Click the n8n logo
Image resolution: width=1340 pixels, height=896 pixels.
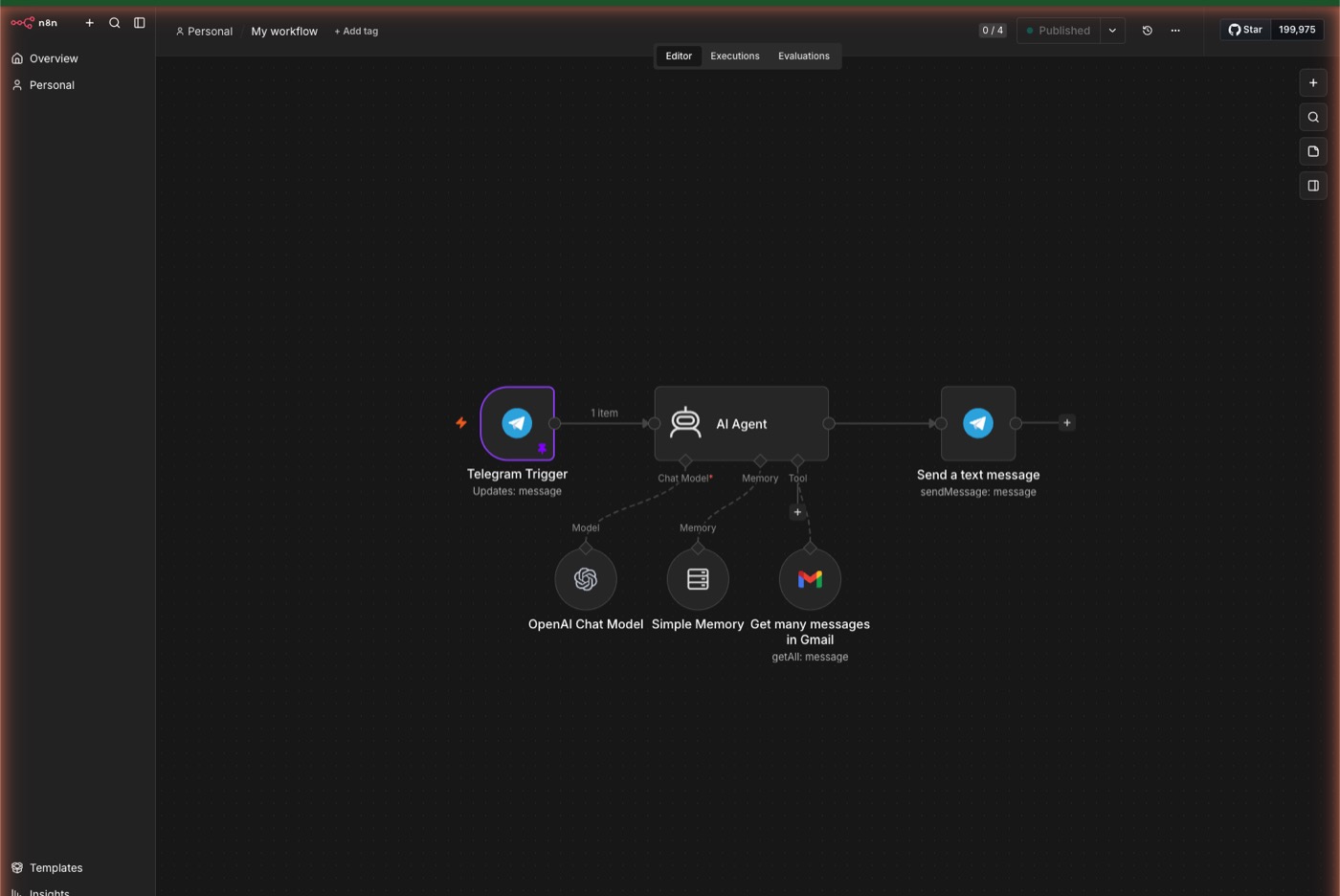tap(34, 23)
